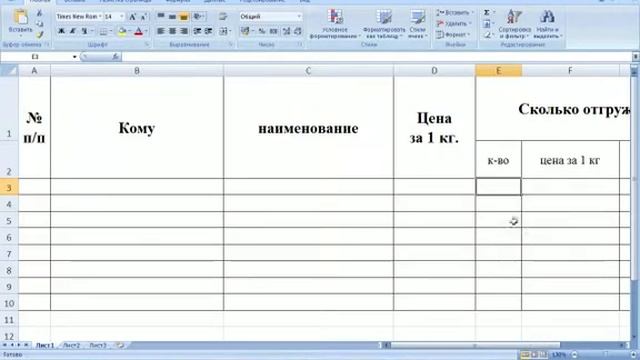640x360 pixels.
Task: Click the Increase Decimal icon
Action: pos(286,31)
